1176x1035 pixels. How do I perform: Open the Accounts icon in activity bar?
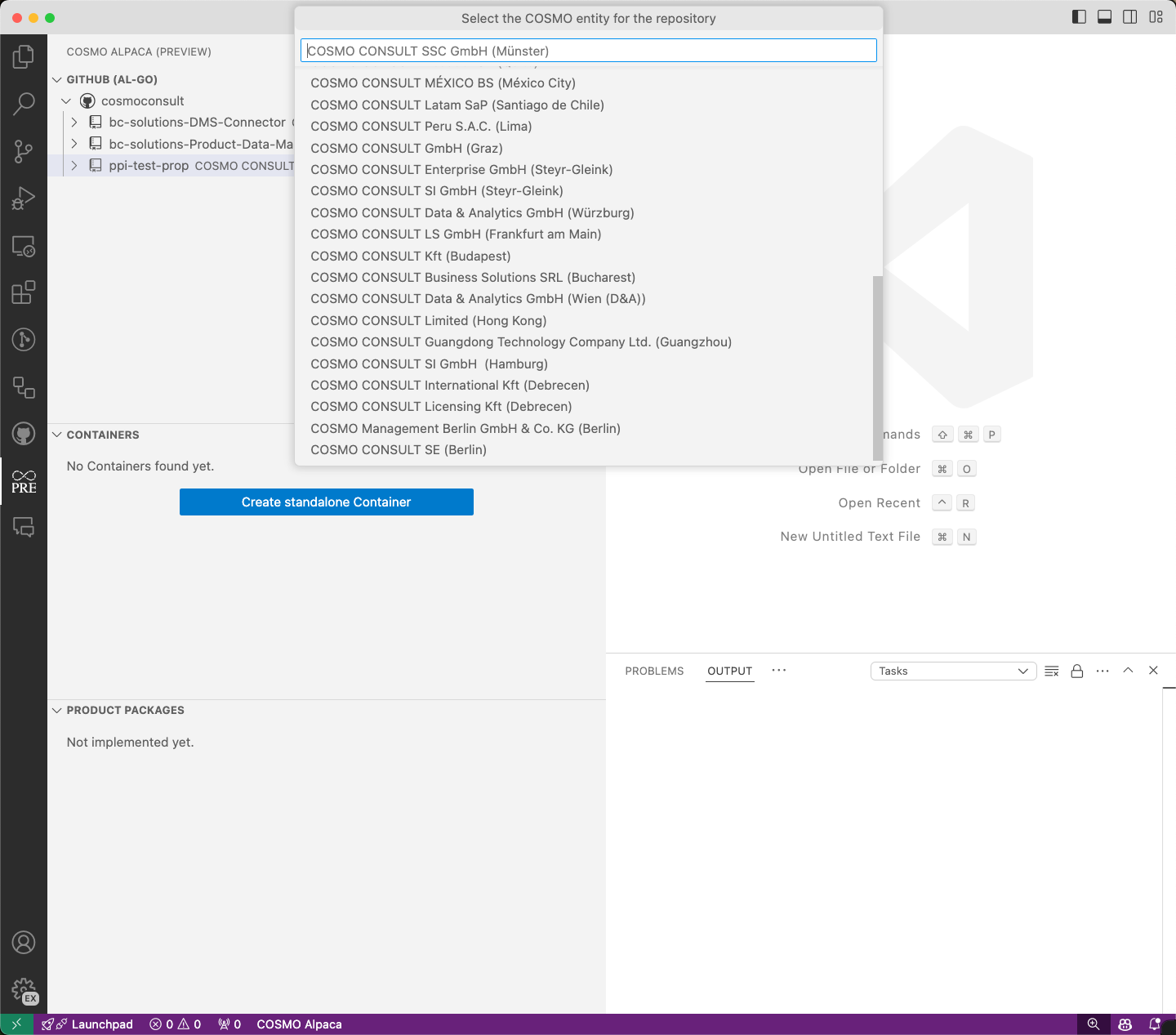point(24,943)
